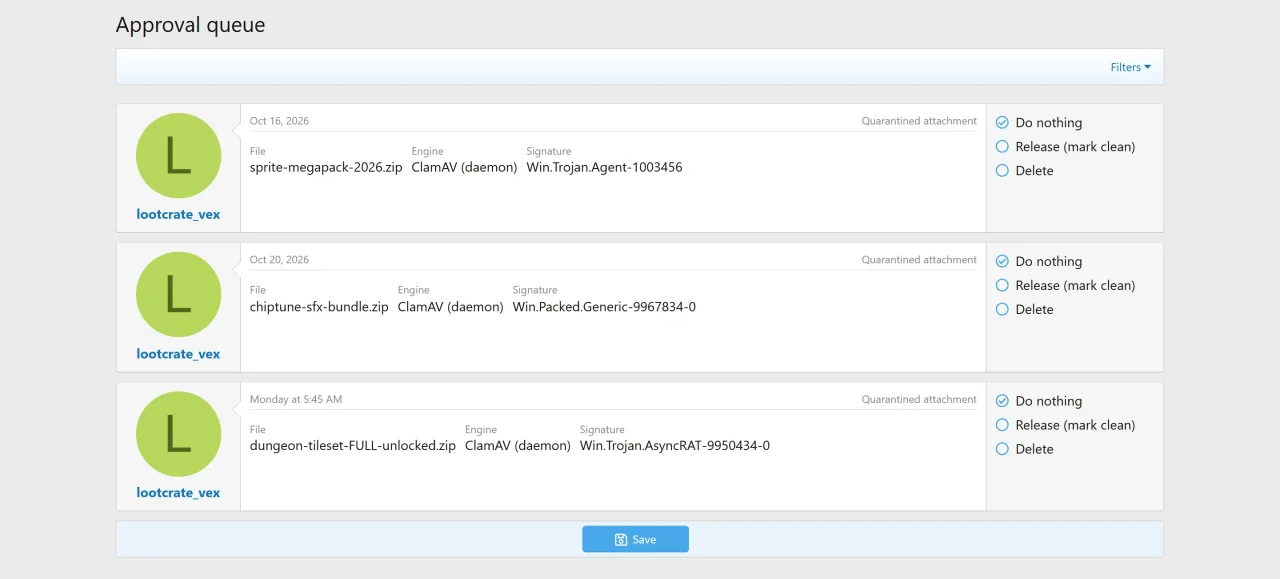Click signature Win.Trojan.Agent-1003456
This screenshot has height=579, width=1280.
point(604,168)
